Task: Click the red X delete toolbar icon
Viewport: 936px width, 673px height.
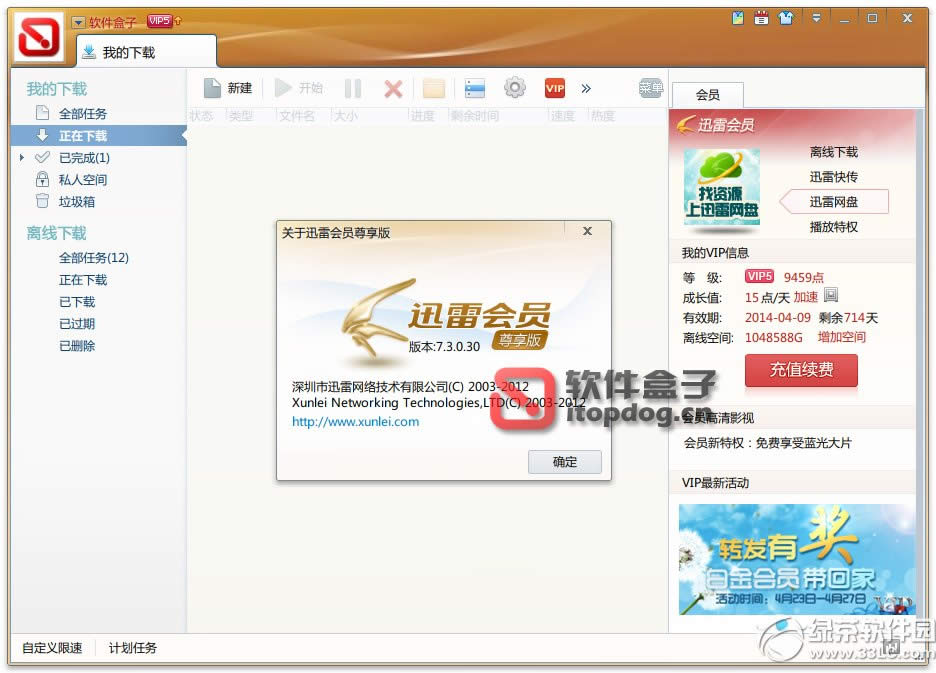Action: (x=393, y=89)
